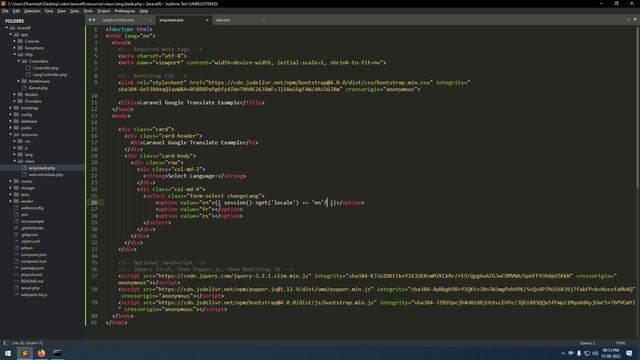Open Windows Start menu
The height and width of the screenshot is (360, 640).
(8, 353)
